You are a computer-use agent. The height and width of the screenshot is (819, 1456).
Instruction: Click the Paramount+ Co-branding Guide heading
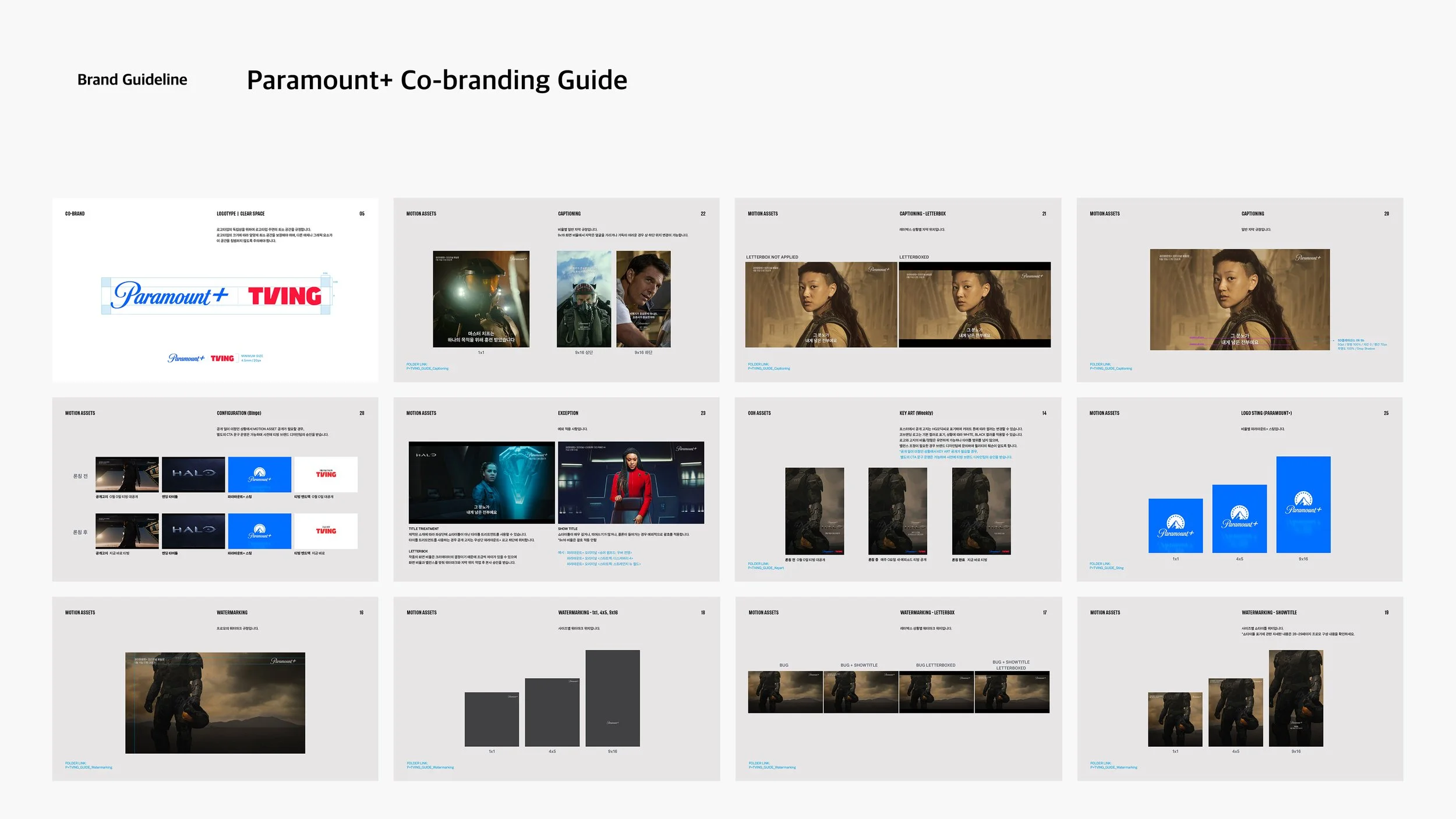pyautogui.click(x=437, y=80)
